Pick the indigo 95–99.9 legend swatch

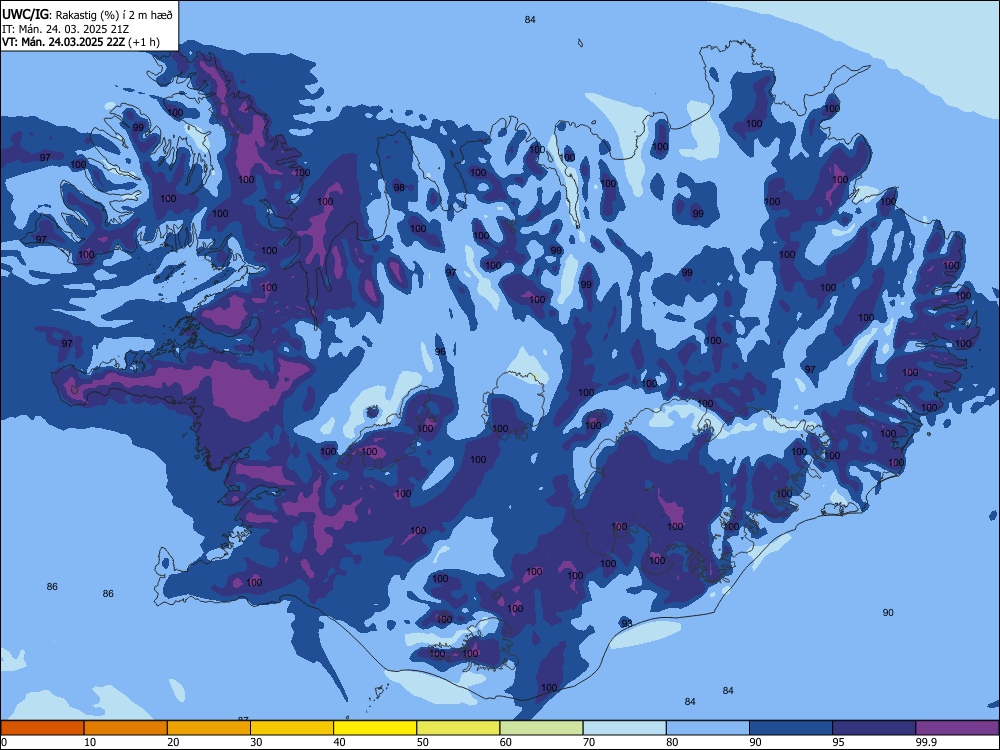click(874, 728)
